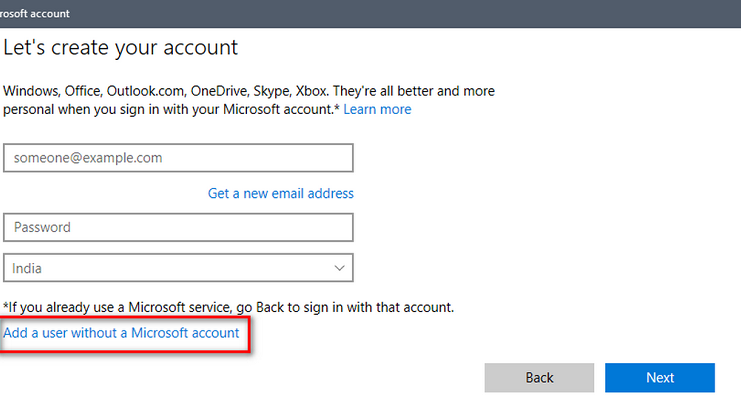This screenshot has width=741, height=400.
Task: Click the Let's create your account heading
Action: pyautogui.click(x=121, y=48)
